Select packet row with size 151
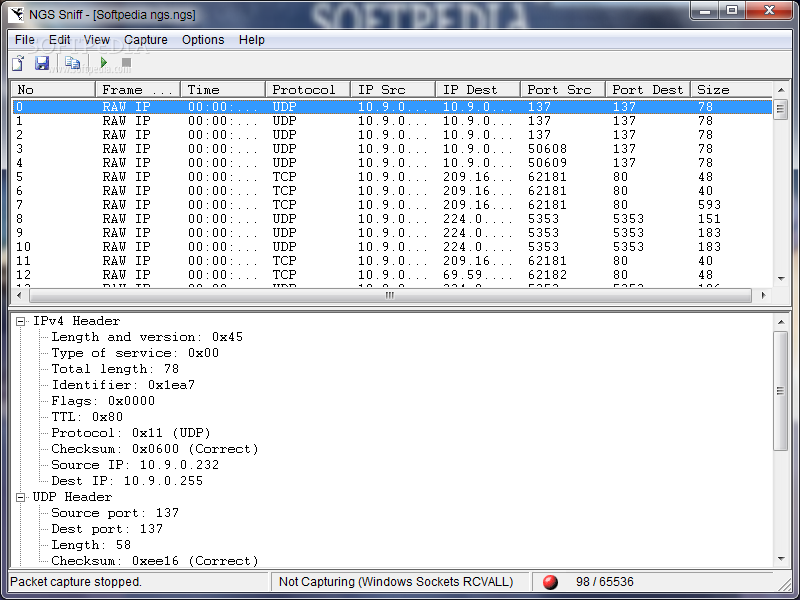Image resolution: width=800 pixels, height=600 pixels. tap(392, 219)
